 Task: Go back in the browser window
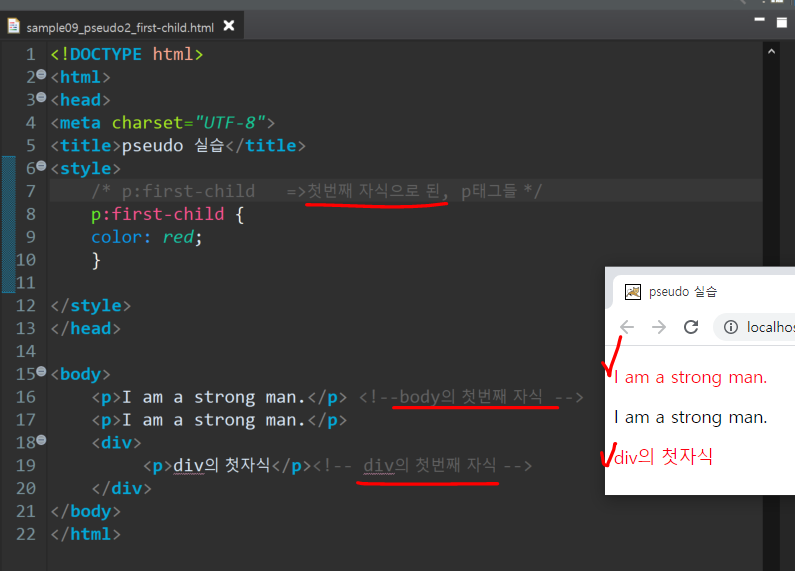point(627,327)
